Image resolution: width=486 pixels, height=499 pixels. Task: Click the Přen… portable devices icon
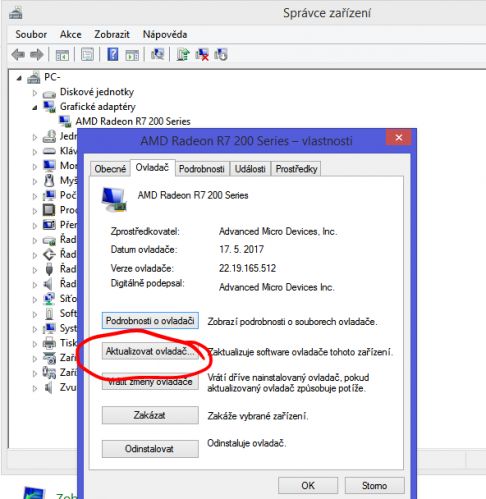click(x=49, y=225)
